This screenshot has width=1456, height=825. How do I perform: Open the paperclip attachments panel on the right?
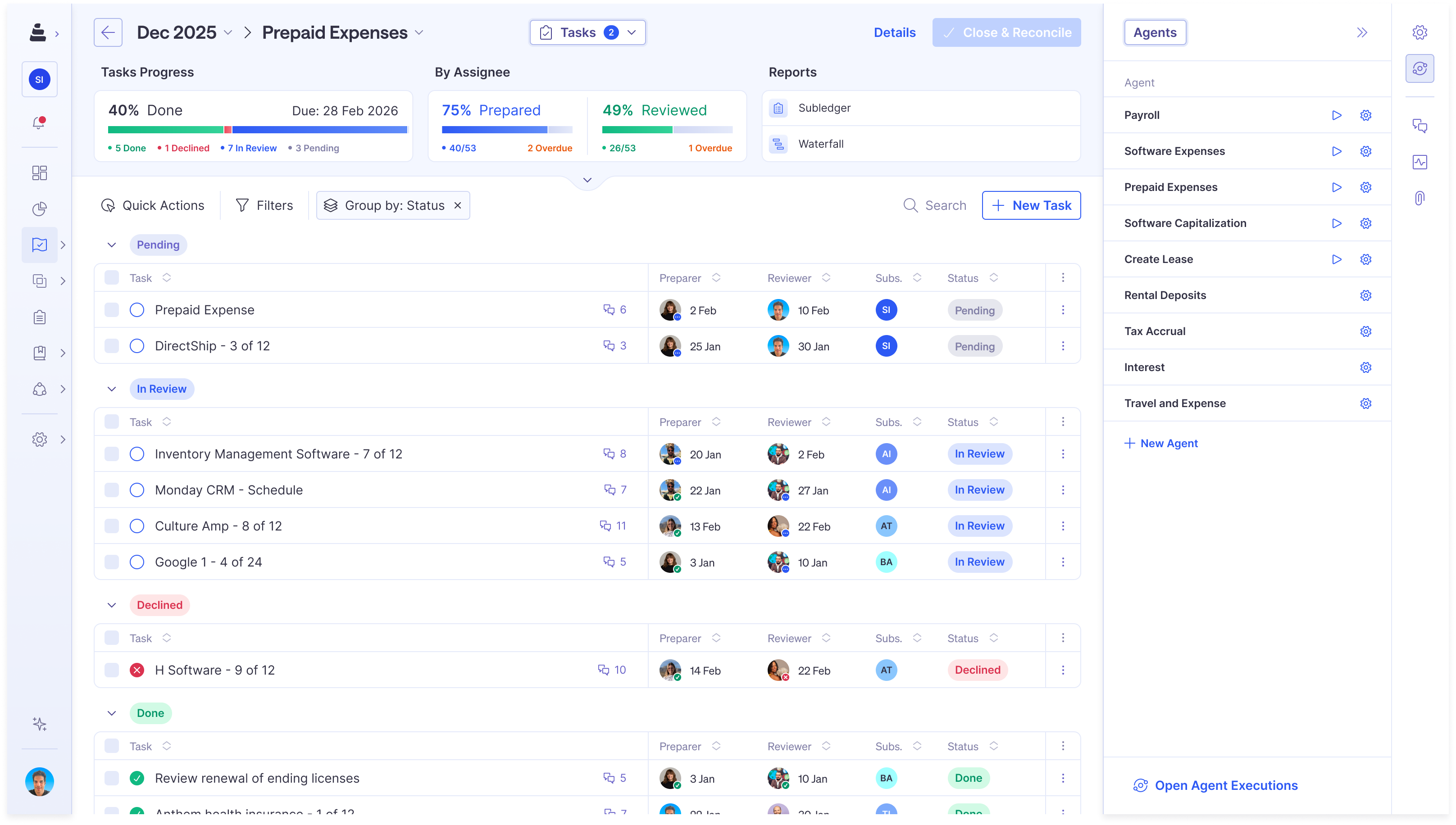tap(1420, 198)
